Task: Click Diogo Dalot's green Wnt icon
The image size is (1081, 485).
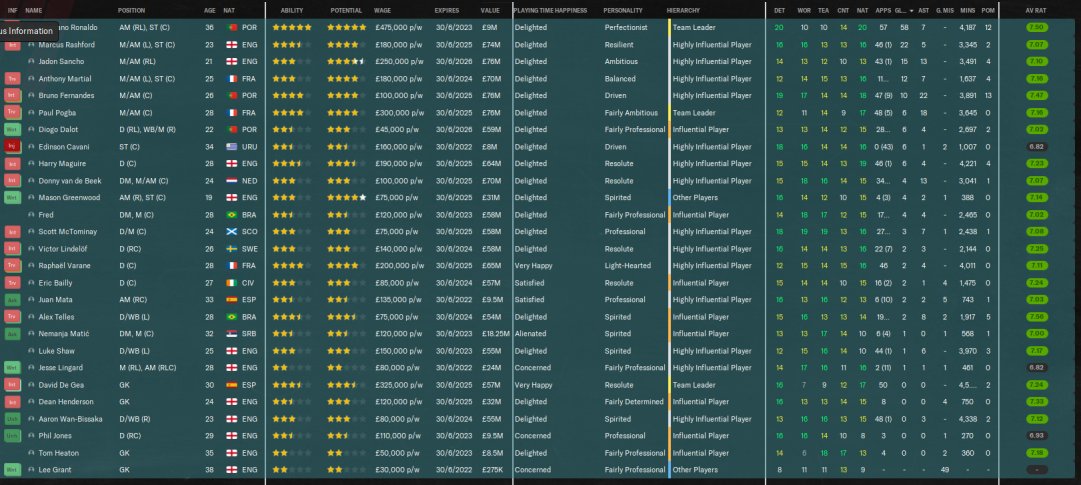Action: 12,130
